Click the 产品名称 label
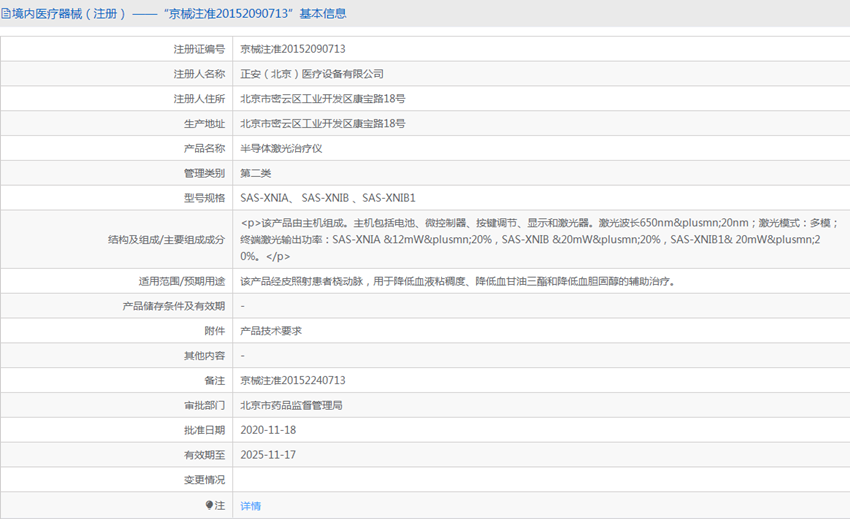Viewport: 850px width, 519px height. pyautogui.click(x=204, y=149)
